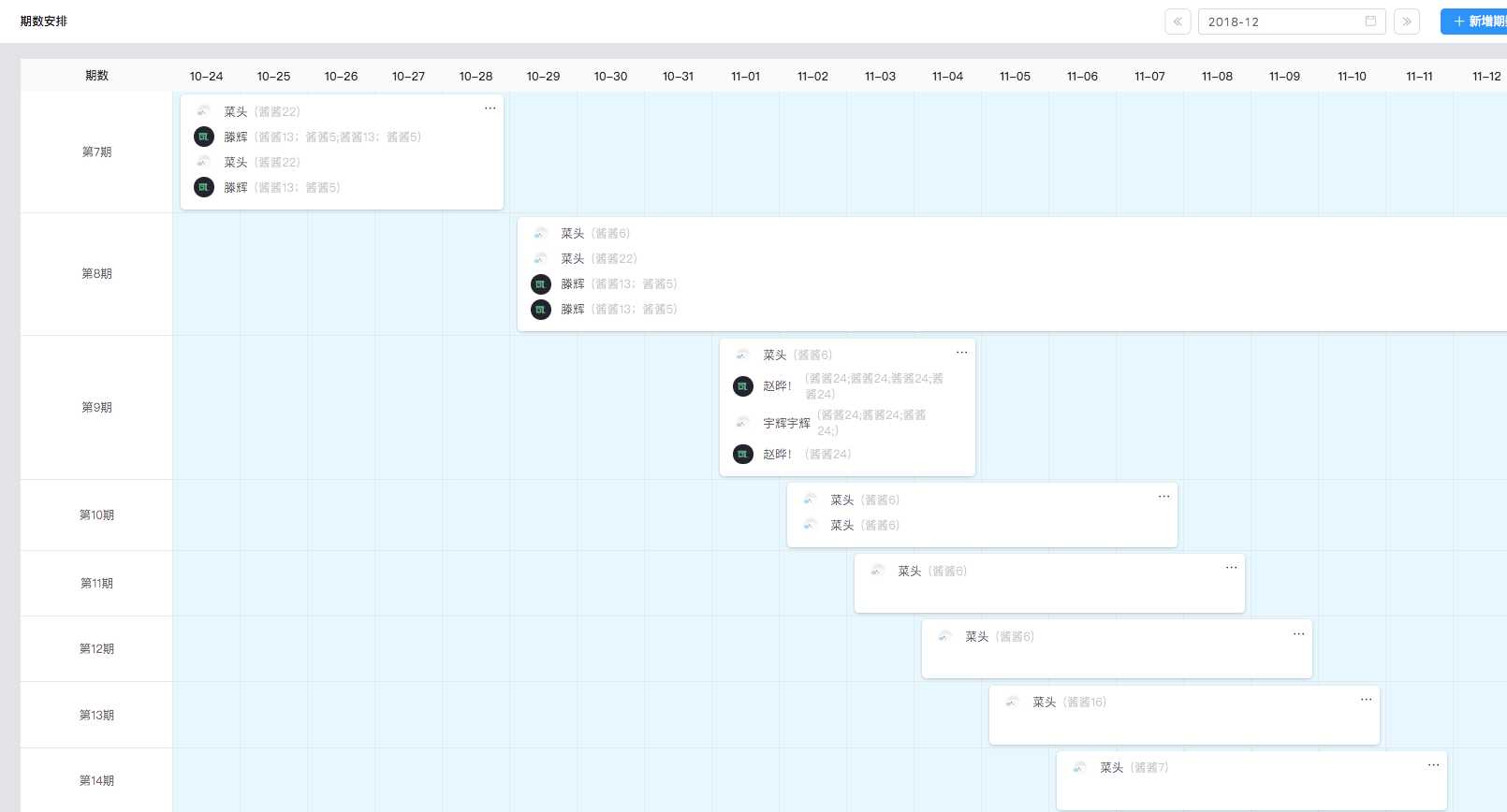Viewport: 1507px width, 812px height.
Task: Click the 10-28 date column header
Action: [476, 76]
